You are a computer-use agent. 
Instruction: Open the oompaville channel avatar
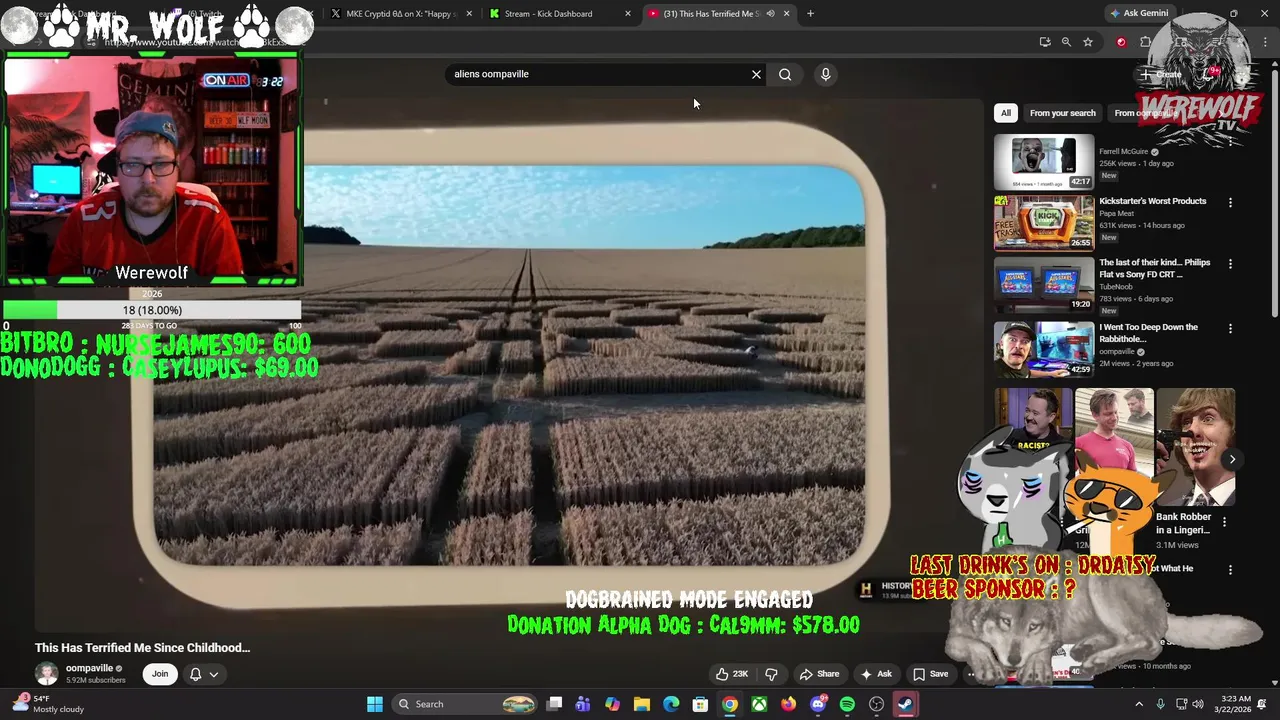click(47, 674)
